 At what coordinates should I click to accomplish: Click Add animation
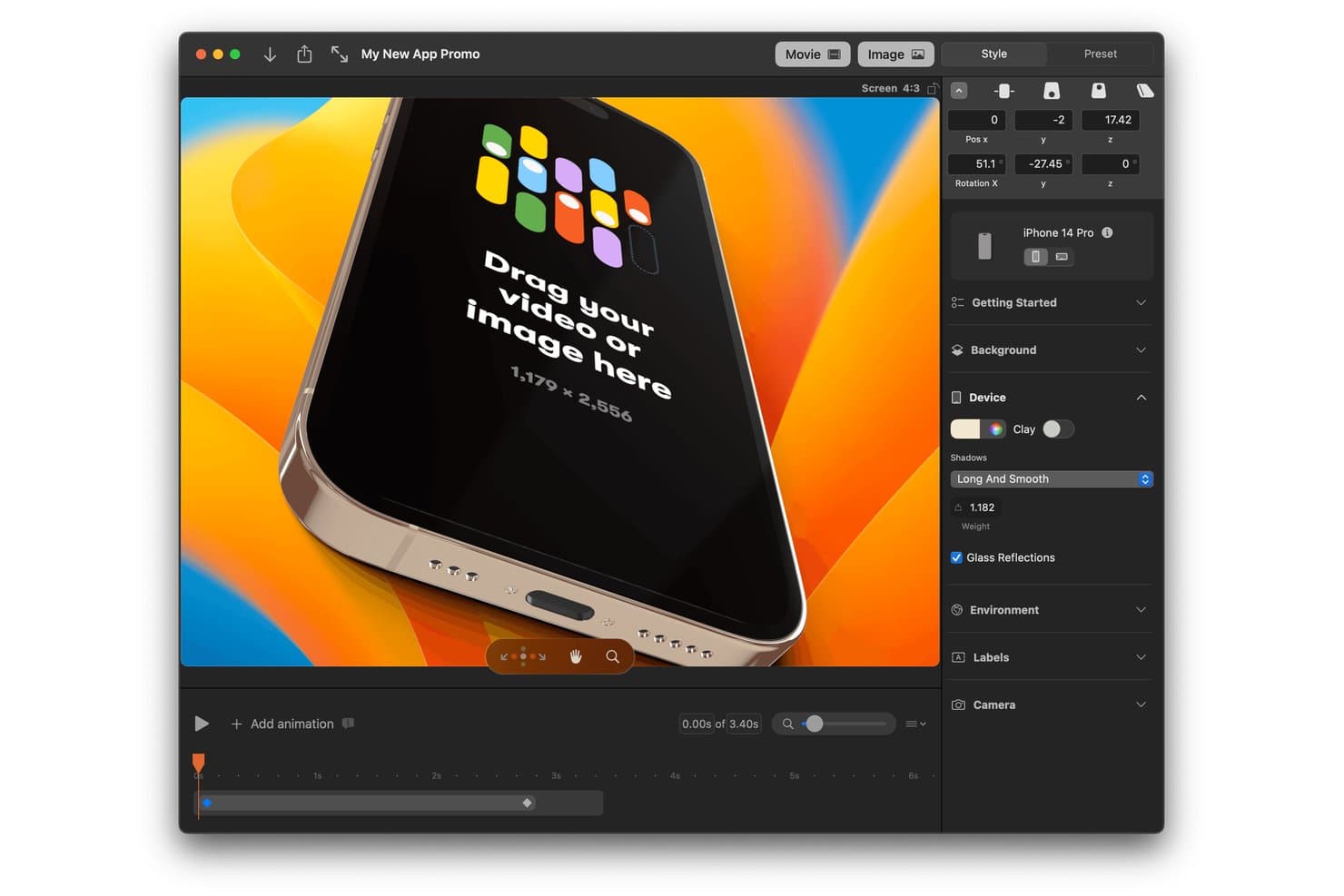[x=282, y=724]
